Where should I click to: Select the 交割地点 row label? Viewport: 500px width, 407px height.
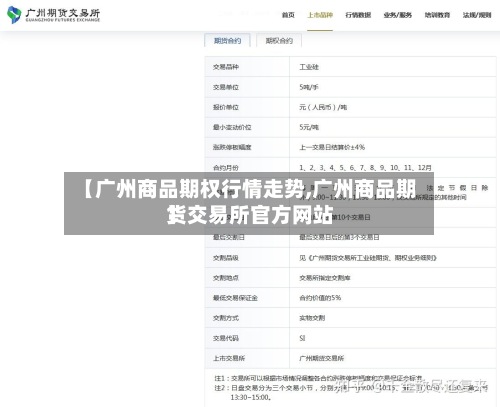[226, 278]
